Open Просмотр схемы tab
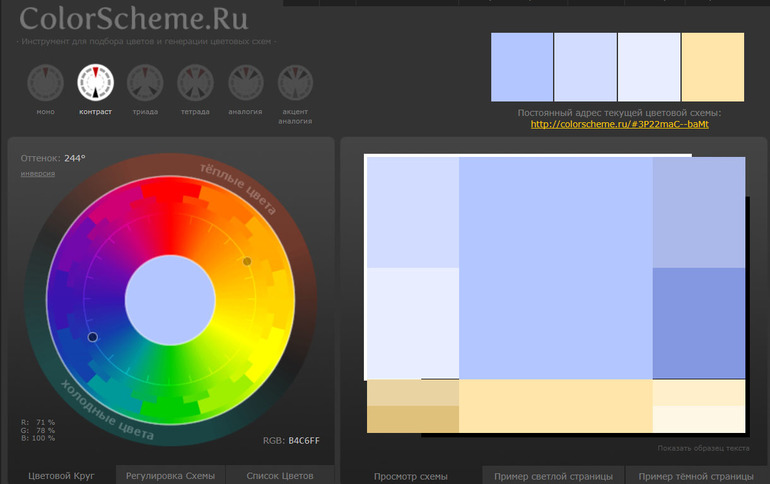This screenshot has width=770, height=484. pyautogui.click(x=411, y=476)
